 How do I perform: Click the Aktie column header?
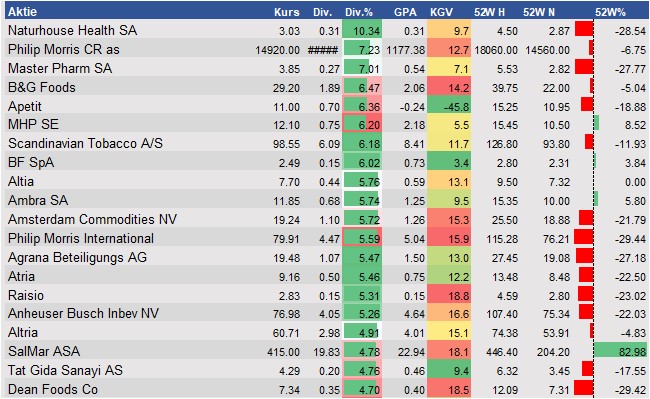pos(22,12)
